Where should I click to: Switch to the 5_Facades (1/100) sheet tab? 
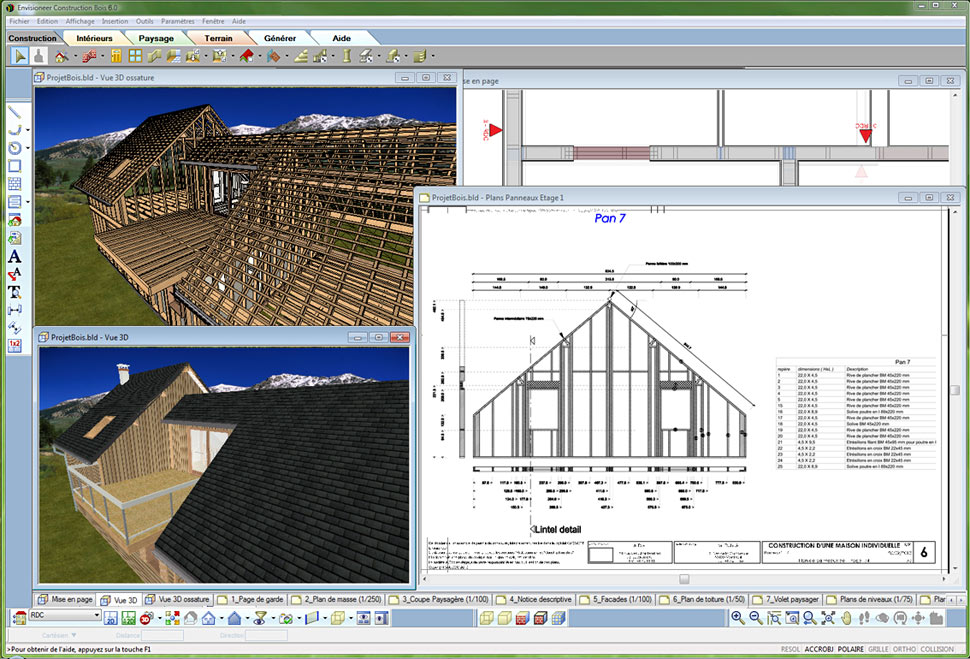[x=622, y=599]
